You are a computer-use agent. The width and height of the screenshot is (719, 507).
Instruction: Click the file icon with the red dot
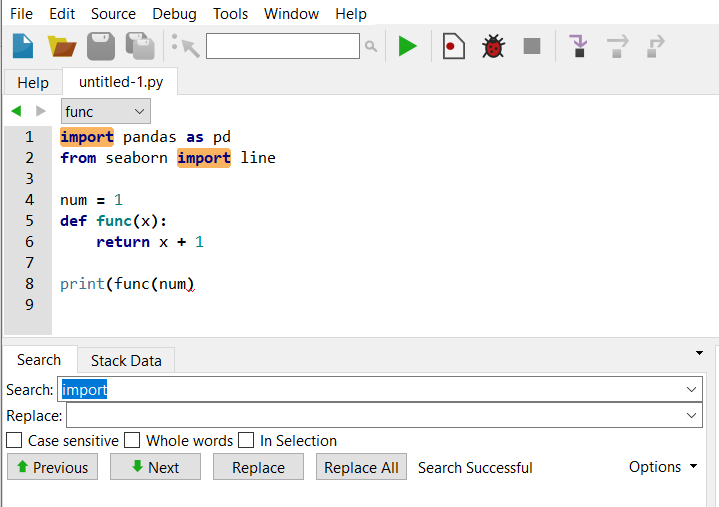(453, 46)
